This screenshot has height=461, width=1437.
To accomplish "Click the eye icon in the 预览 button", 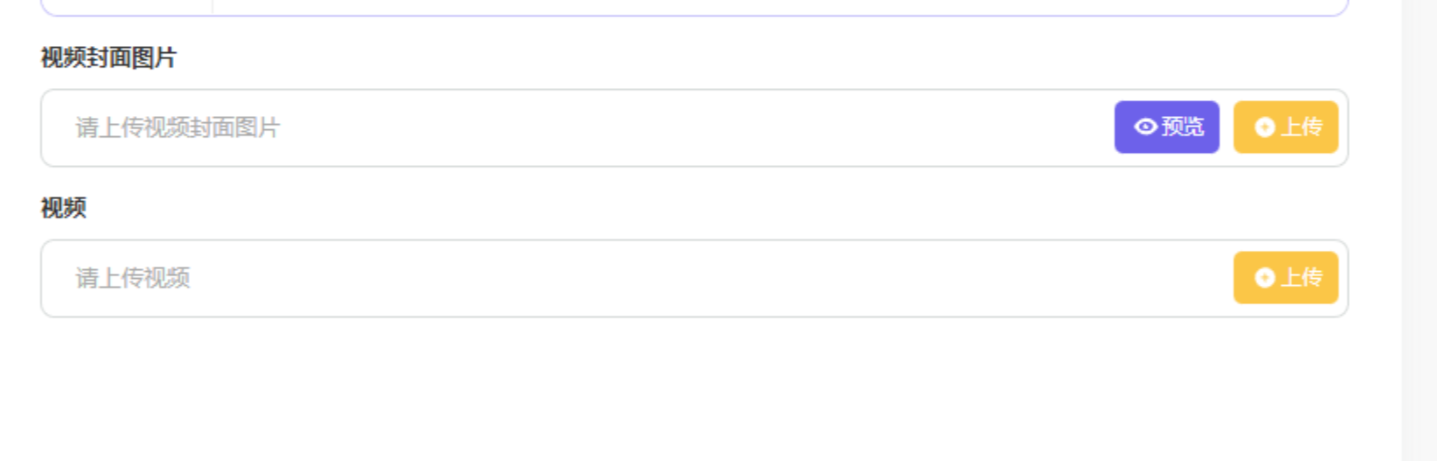I will click(x=1146, y=127).
